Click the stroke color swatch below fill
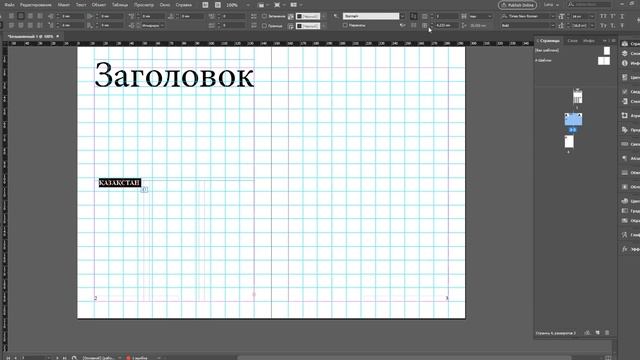Image resolution: width=640 pixels, height=360 pixels. click(x=308, y=26)
